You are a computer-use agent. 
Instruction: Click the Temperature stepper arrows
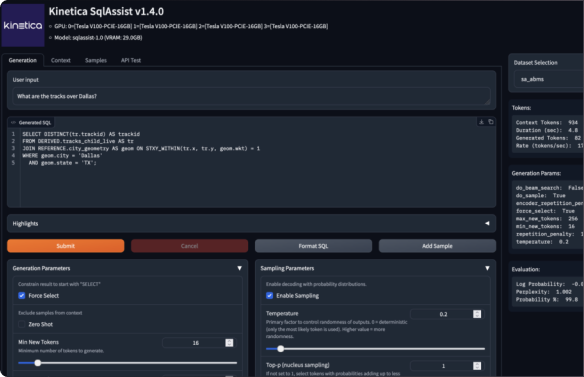pyautogui.click(x=477, y=314)
